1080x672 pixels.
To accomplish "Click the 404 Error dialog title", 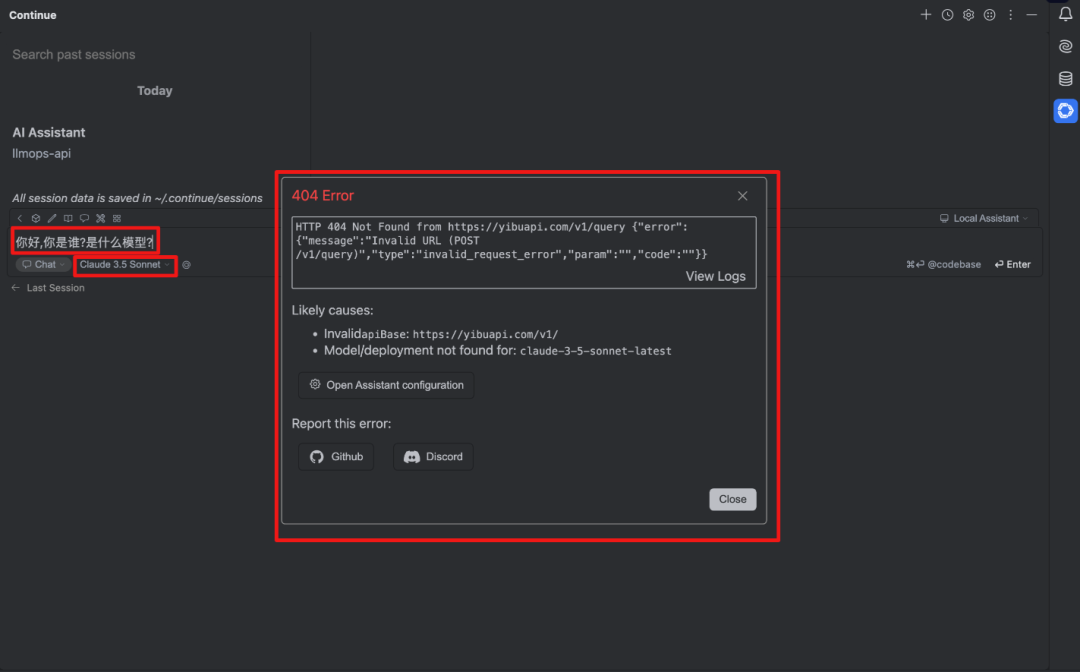I will click(322, 196).
